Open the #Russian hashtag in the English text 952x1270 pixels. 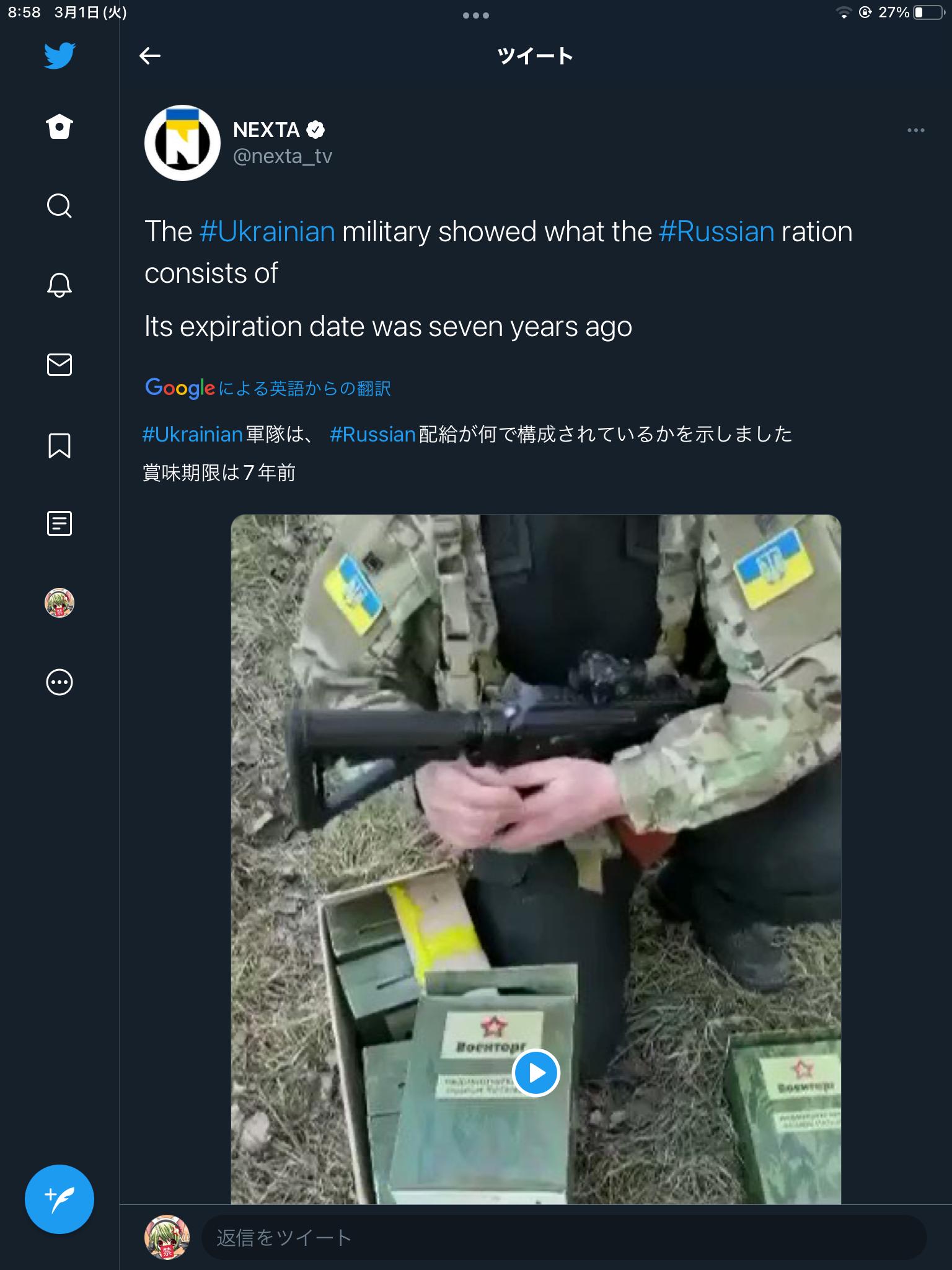(716, 231)
